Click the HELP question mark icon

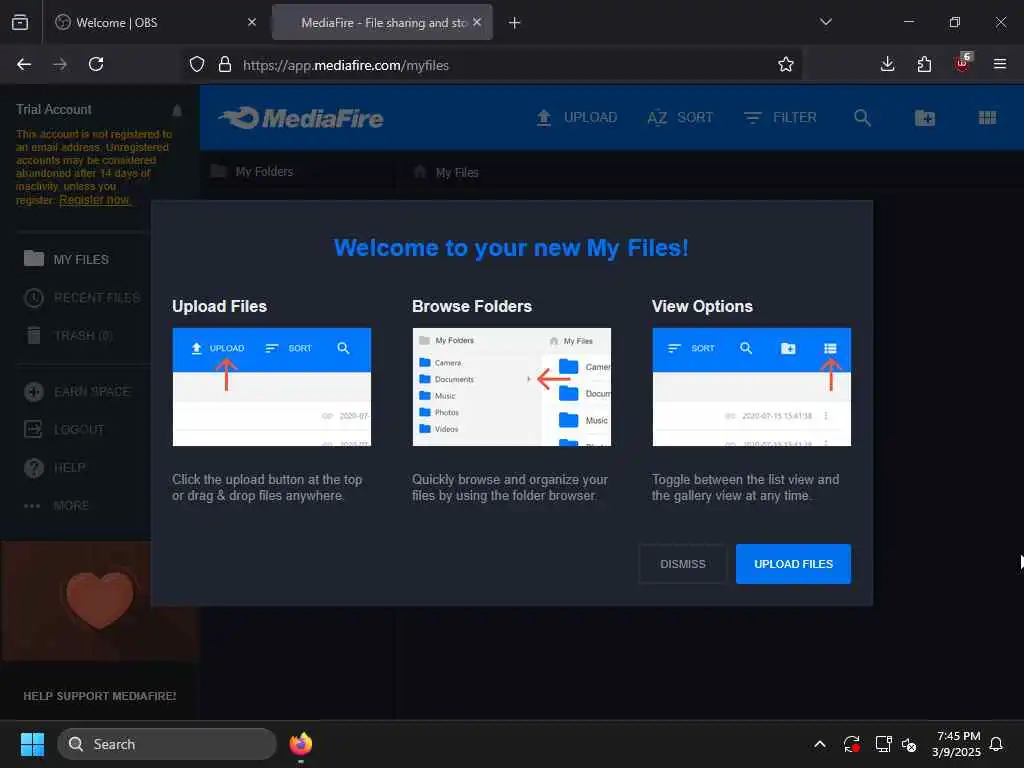[x=34, y=468]
